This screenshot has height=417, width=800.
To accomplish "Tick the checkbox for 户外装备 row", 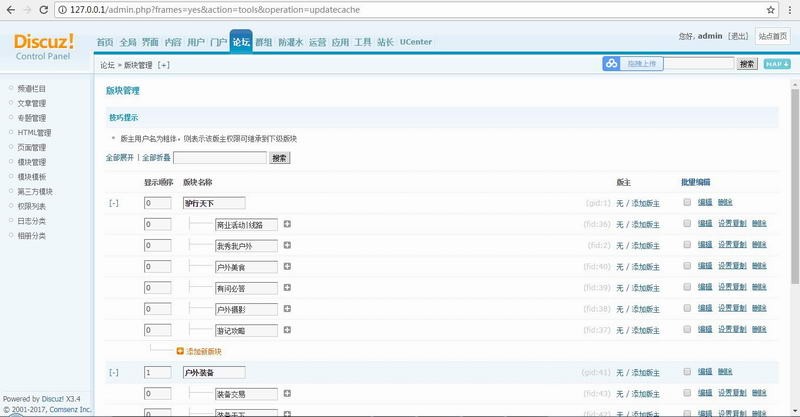I will click(687, 372).
